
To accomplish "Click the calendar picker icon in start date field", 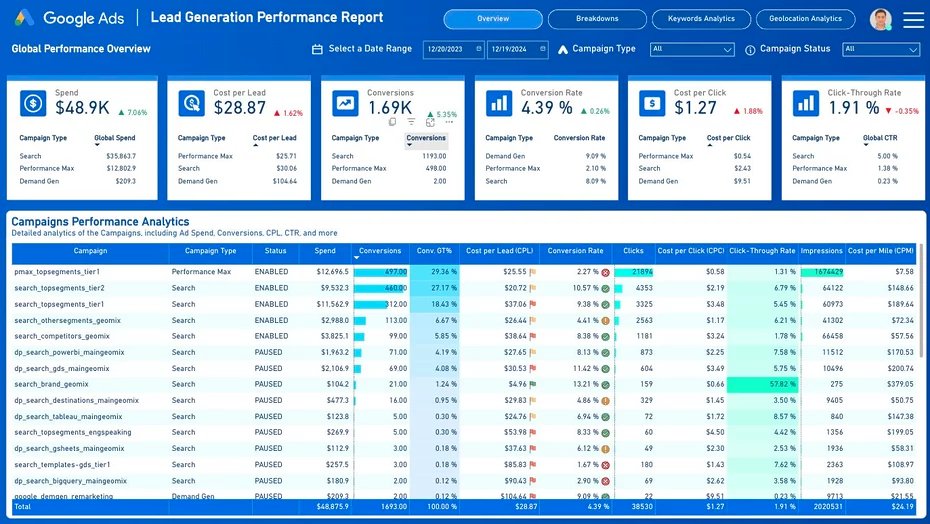I will [x=479, y=49].
